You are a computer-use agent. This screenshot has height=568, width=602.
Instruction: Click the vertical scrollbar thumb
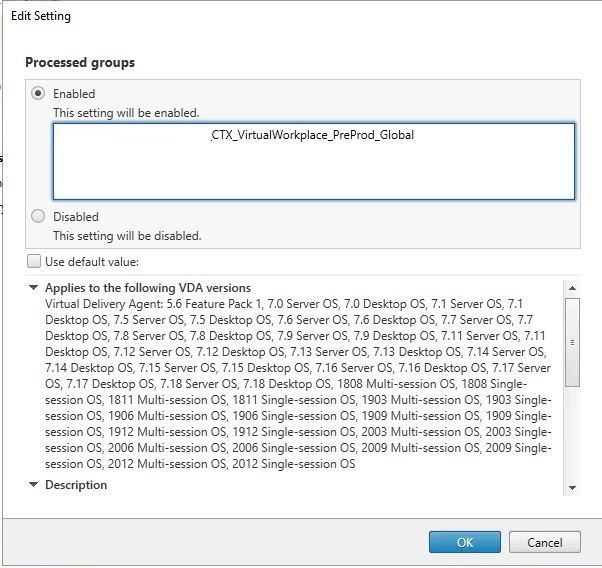tap(572, 341)
